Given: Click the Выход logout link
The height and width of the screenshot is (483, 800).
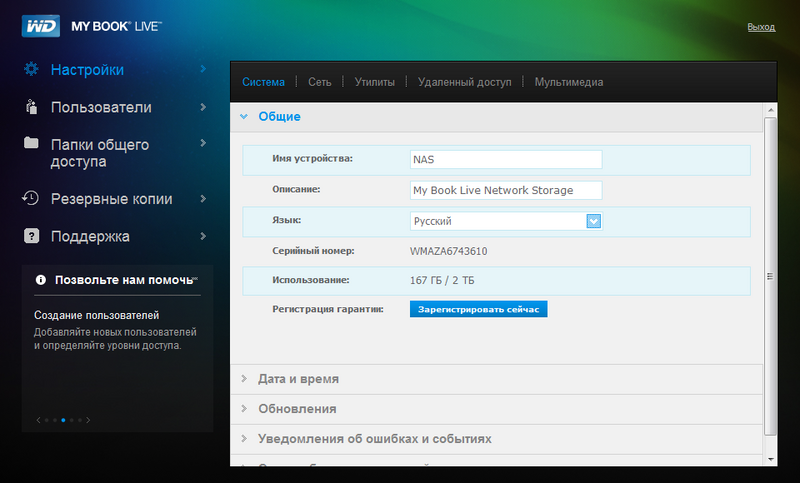Looking at the screenshot, I should [761, 27].
